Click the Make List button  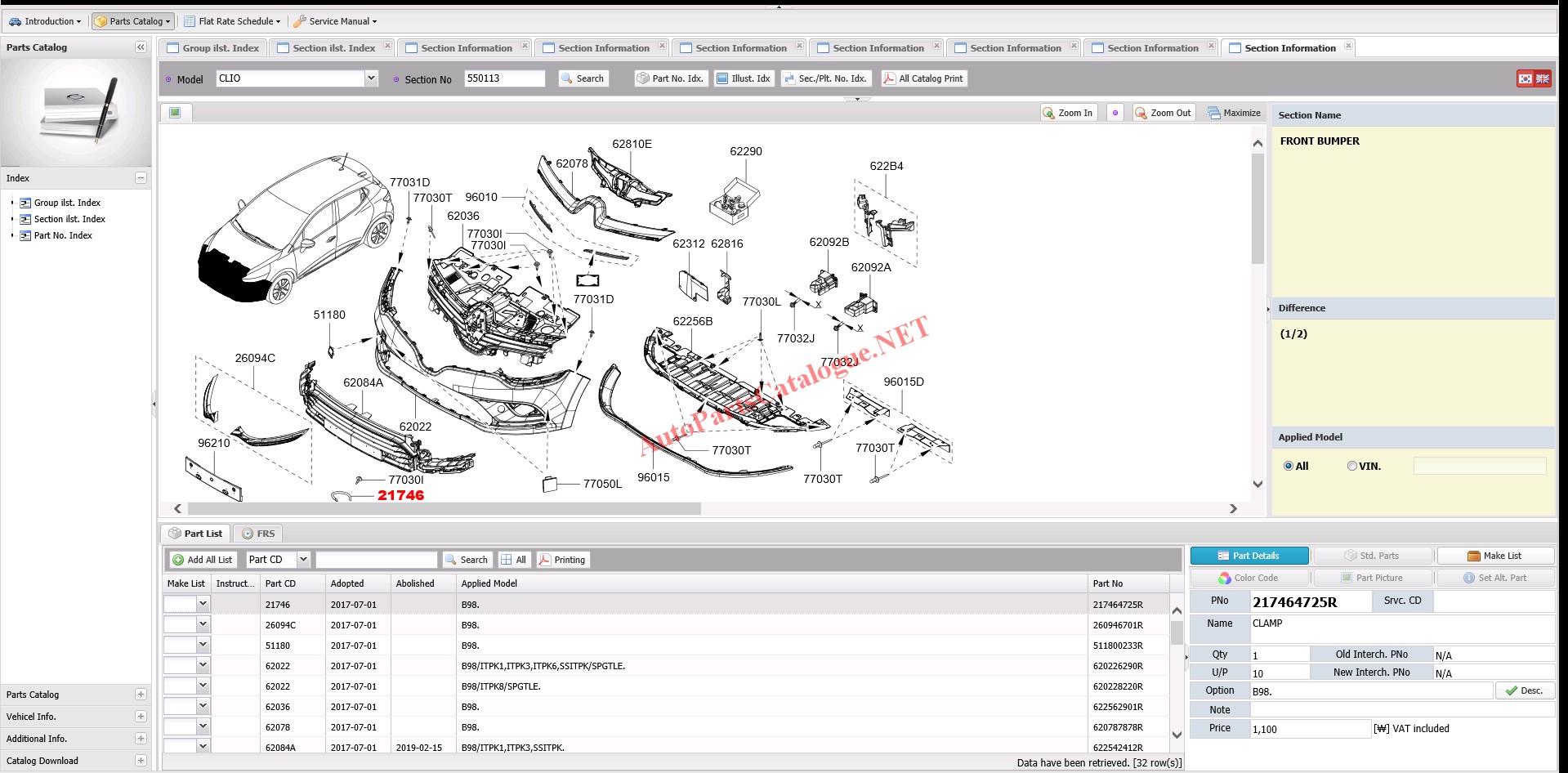1494,556
